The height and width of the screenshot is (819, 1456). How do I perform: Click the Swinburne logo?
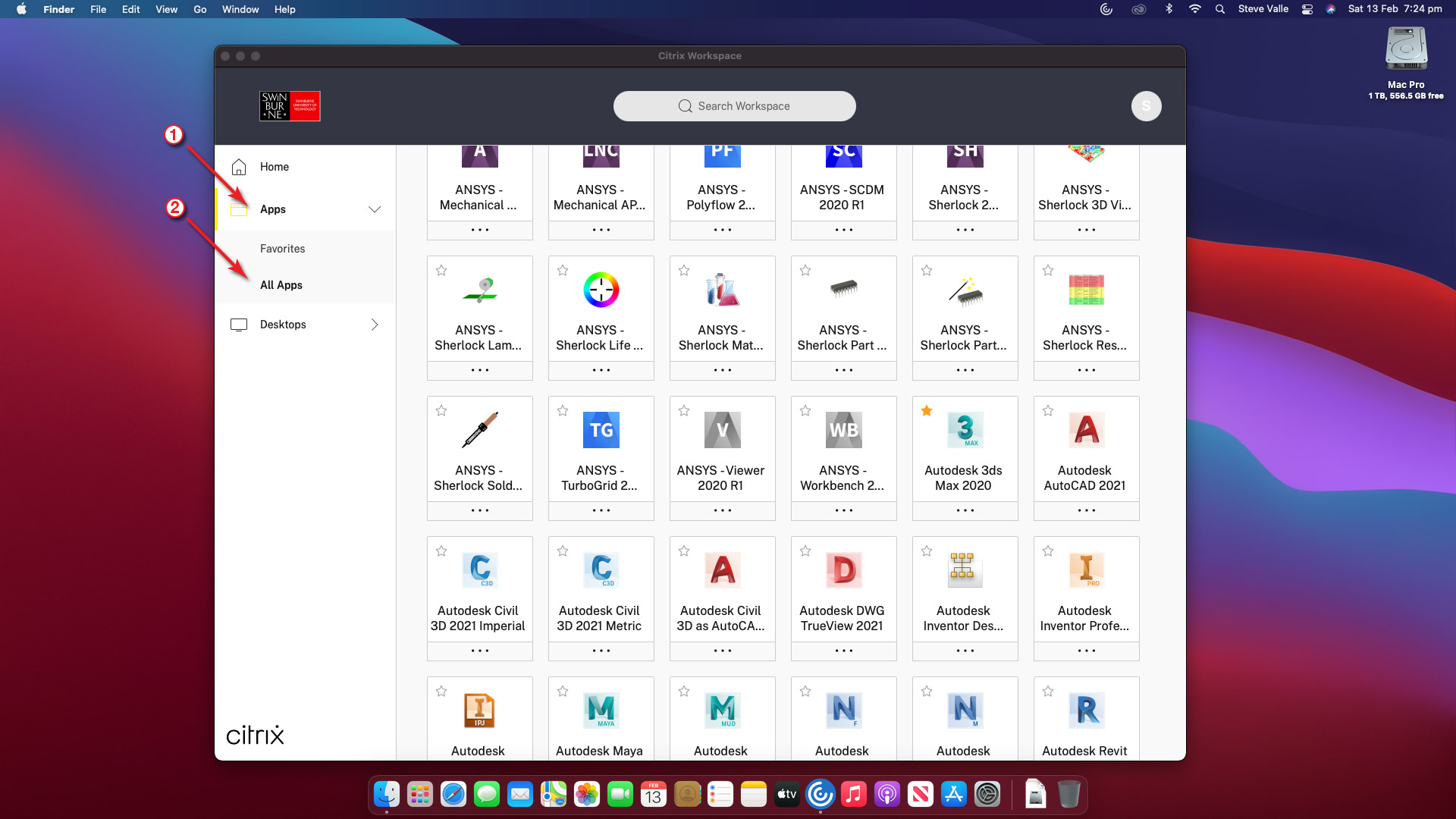(x=290, y=106)
